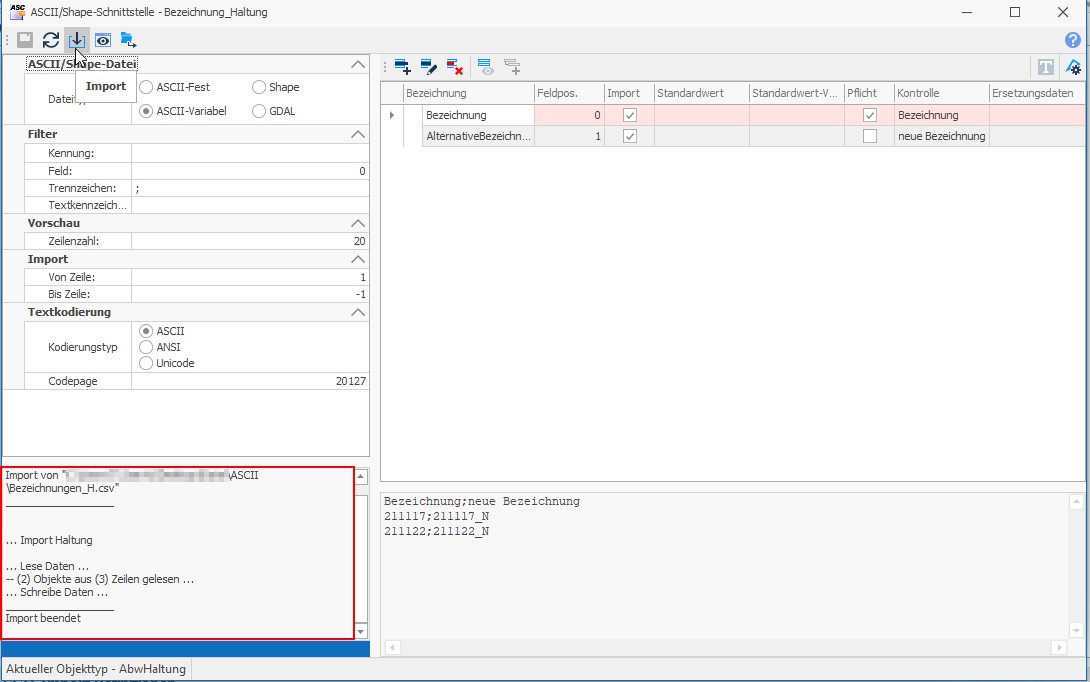The image size is (1090, 682).
Task: Open the help question mark icon
Action: [x=1073, y=40]
